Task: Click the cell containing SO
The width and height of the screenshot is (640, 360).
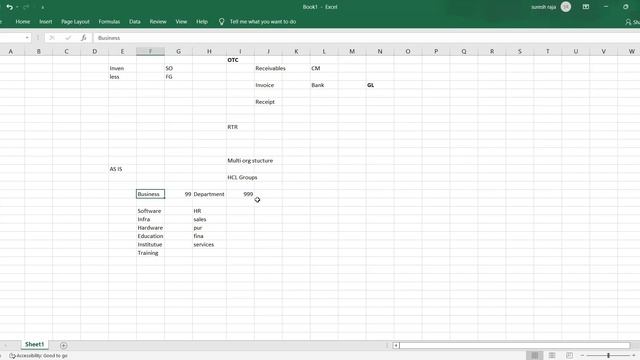Action: pos(178,68)
